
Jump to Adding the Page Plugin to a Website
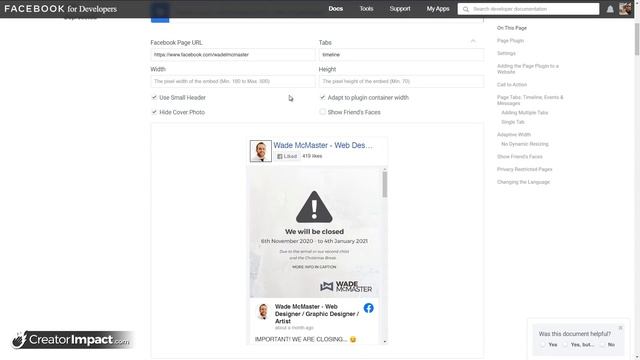(x=528, y=69)
